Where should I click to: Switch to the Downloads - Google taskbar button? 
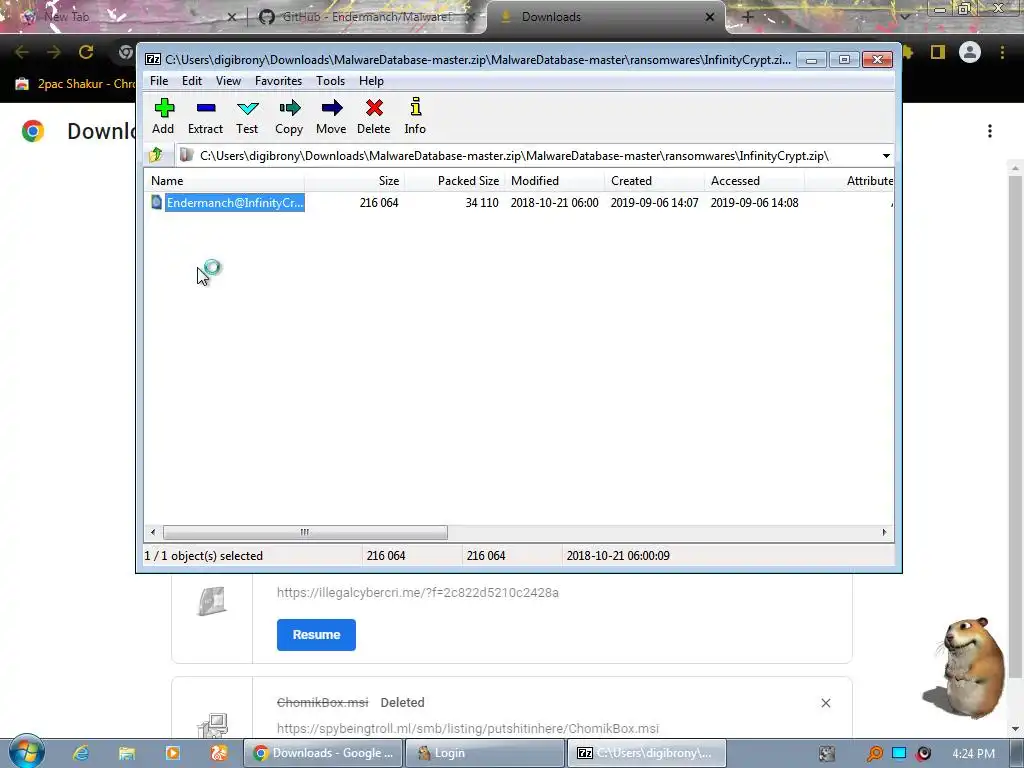(323, 753)
